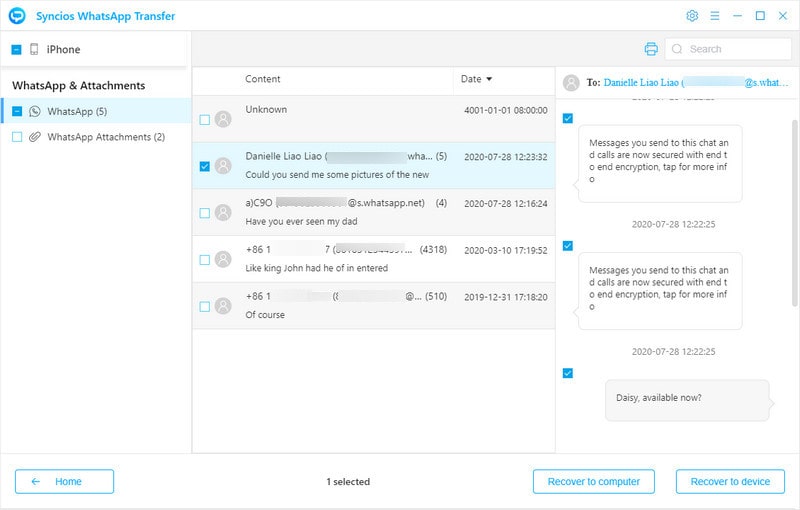Click avatar of a)C9O chat row
Screen dimensions: 800x510
(223, 212)
